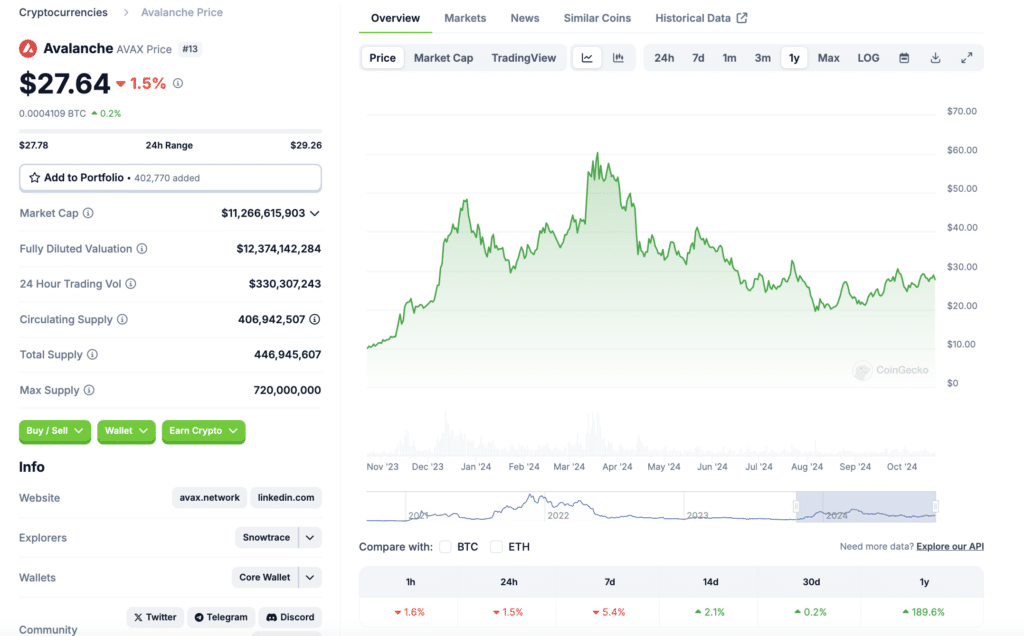
Task: Switch to the Overview tab
Action: point(395,18)
